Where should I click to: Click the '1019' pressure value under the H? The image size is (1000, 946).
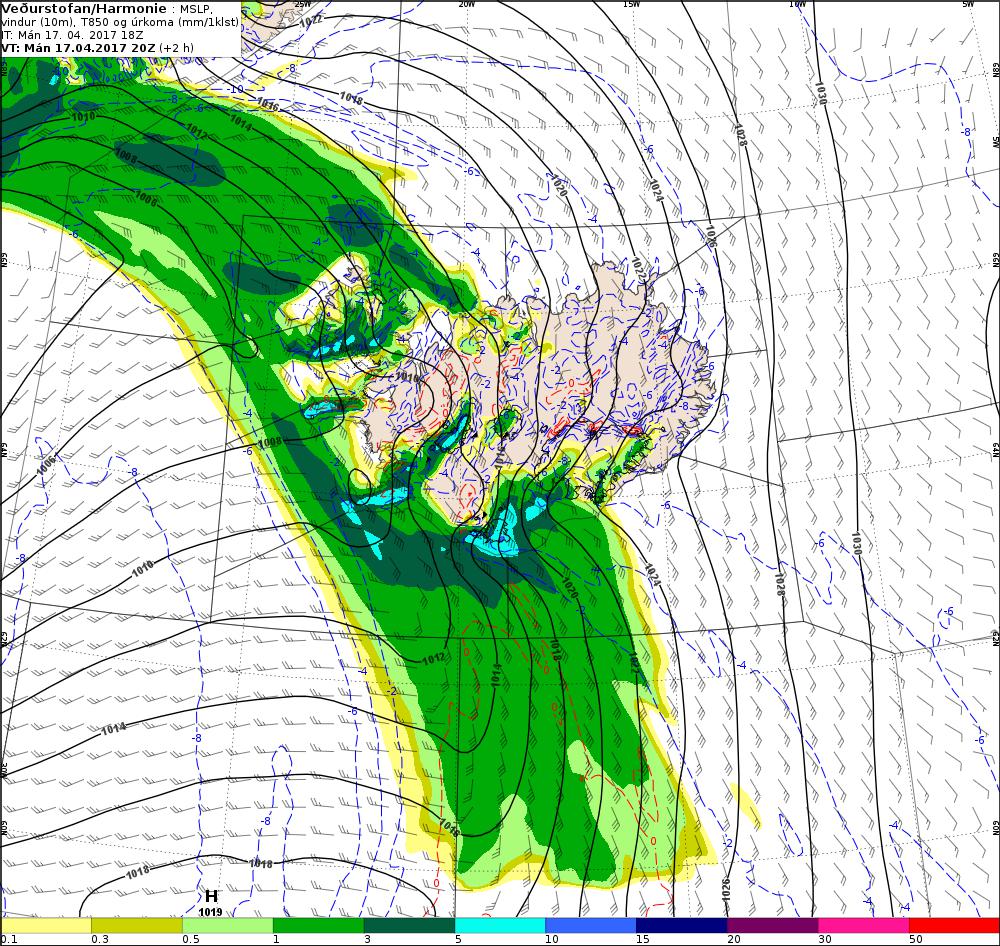(210, 912)
